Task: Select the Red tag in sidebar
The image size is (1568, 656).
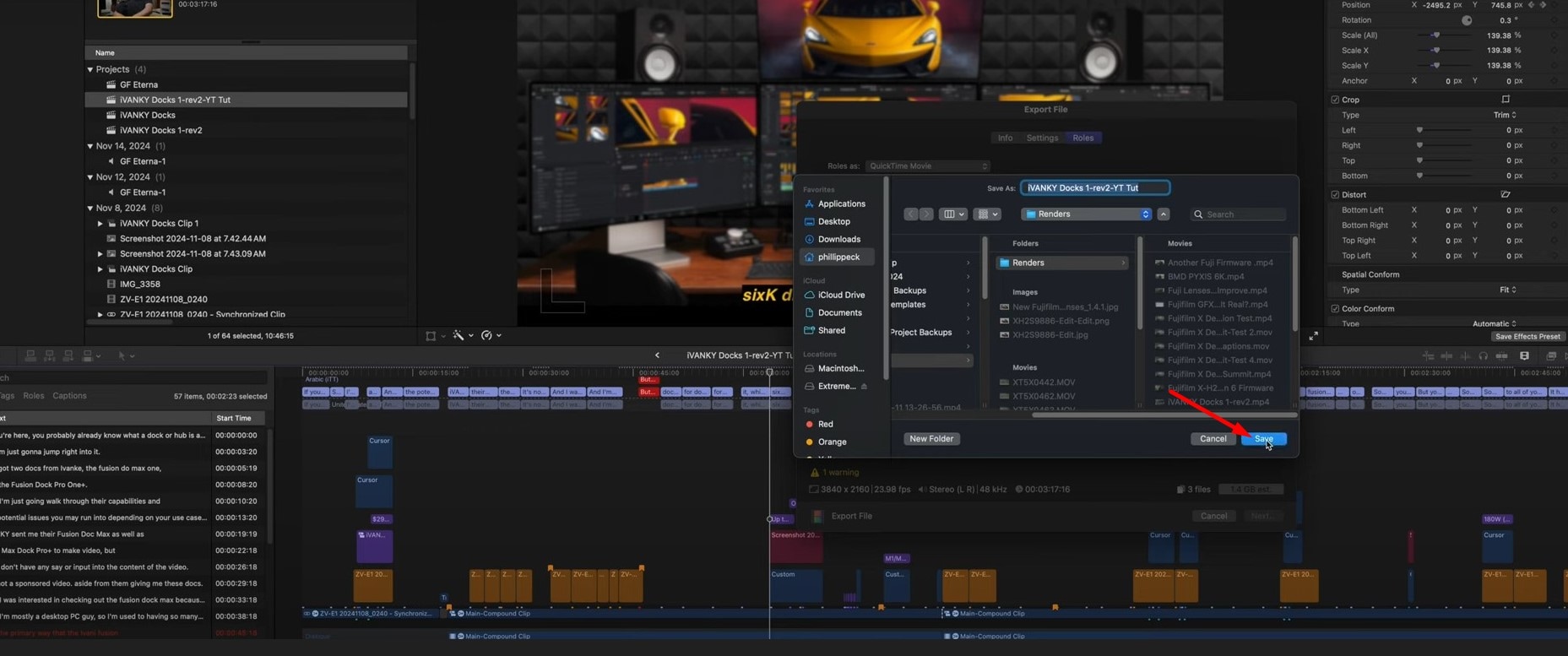Action: (x=819, y=424)
